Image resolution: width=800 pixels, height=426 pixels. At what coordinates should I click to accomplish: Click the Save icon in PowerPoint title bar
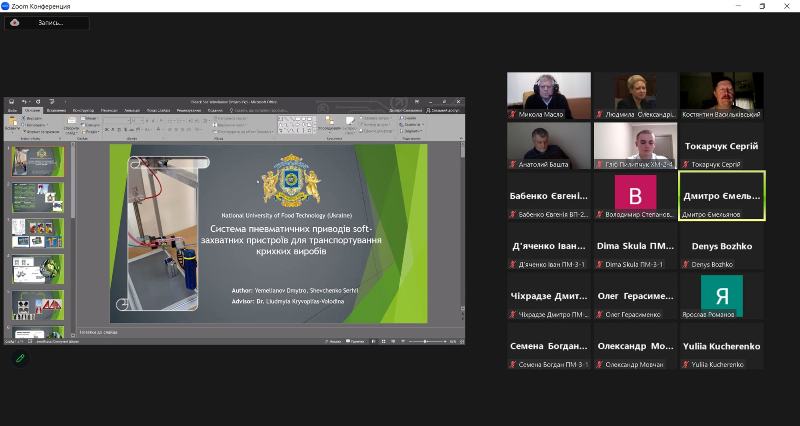click(x=11, y=102)
